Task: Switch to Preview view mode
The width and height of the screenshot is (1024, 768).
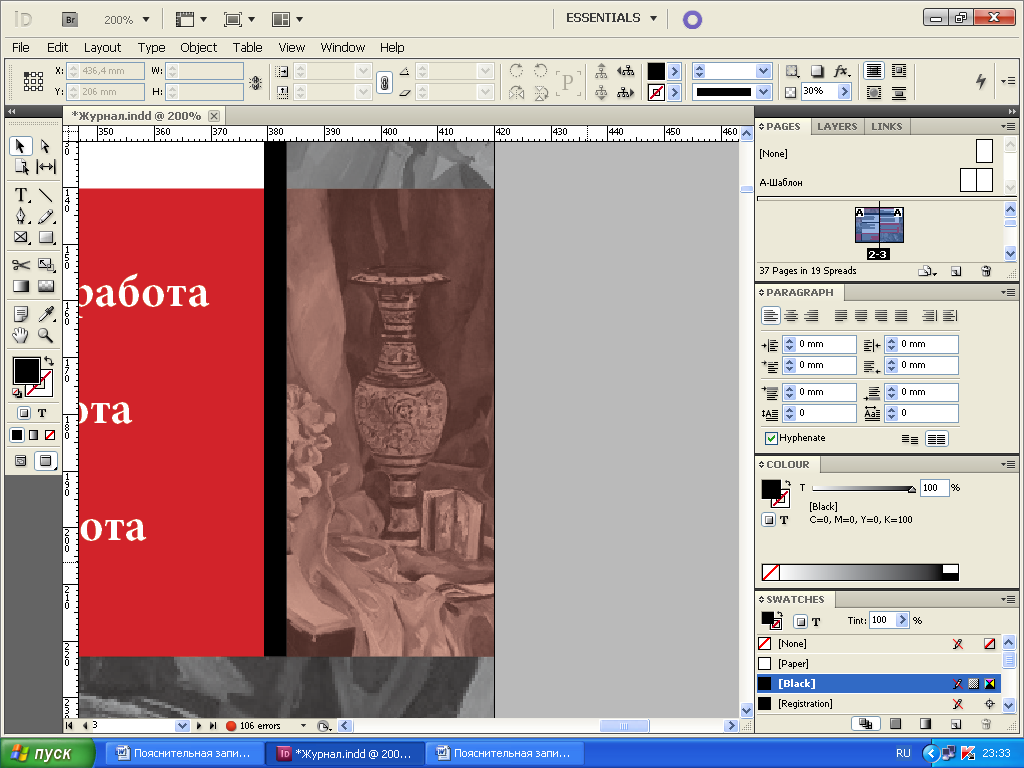Action: [45, 461]
